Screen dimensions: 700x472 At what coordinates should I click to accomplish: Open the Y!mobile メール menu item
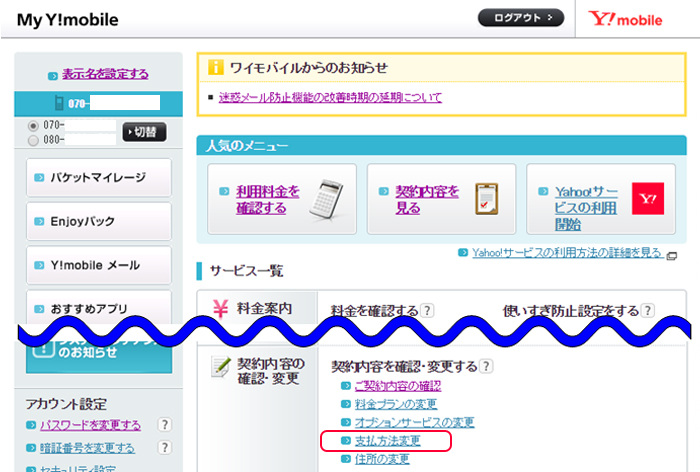tap(98, 265)
